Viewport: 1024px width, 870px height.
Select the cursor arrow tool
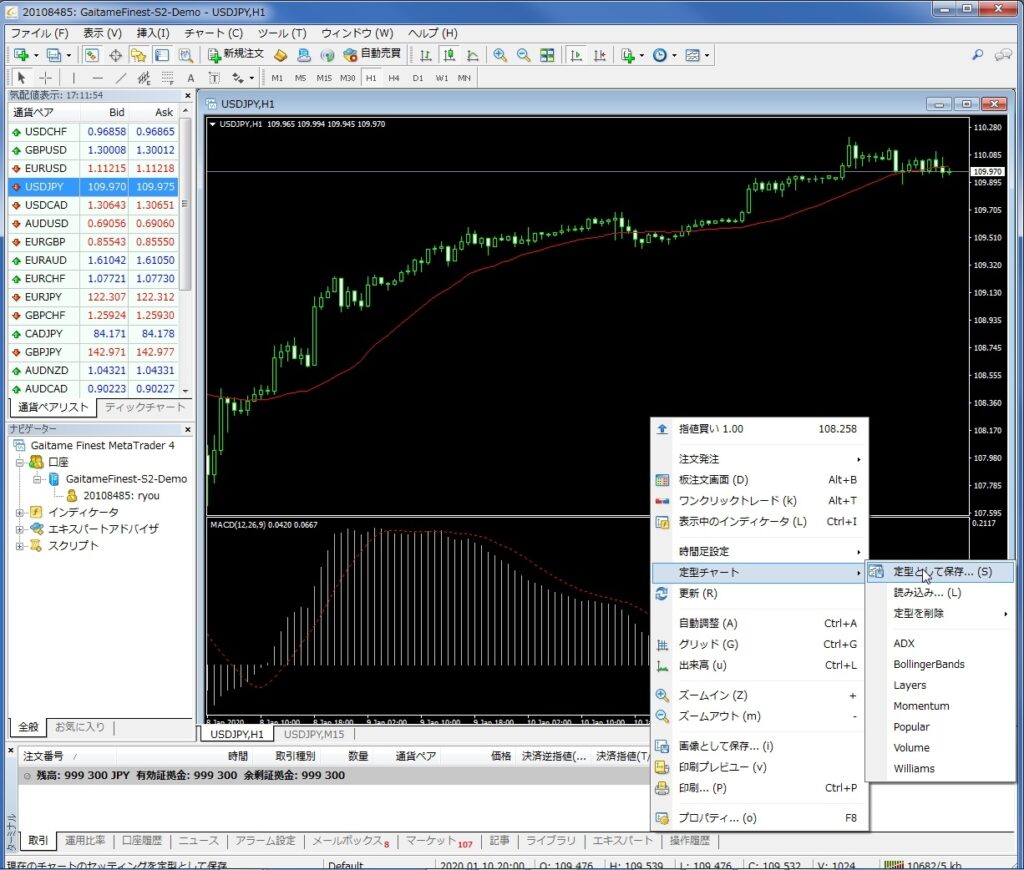(21, 78)
